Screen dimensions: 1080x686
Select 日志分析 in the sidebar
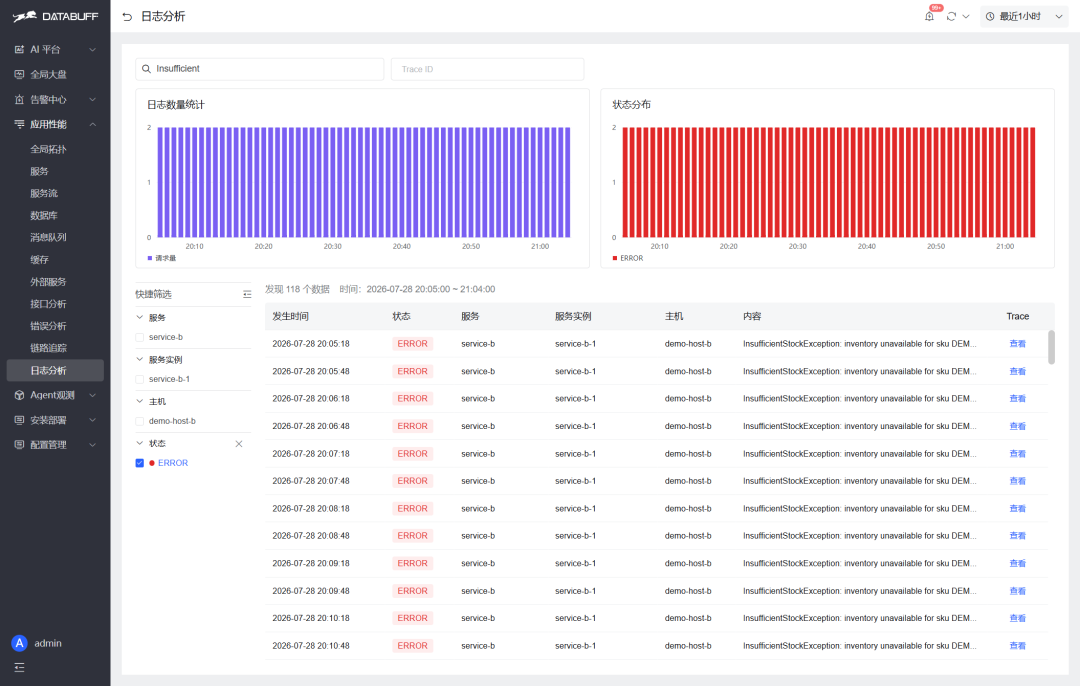[55, 371]
